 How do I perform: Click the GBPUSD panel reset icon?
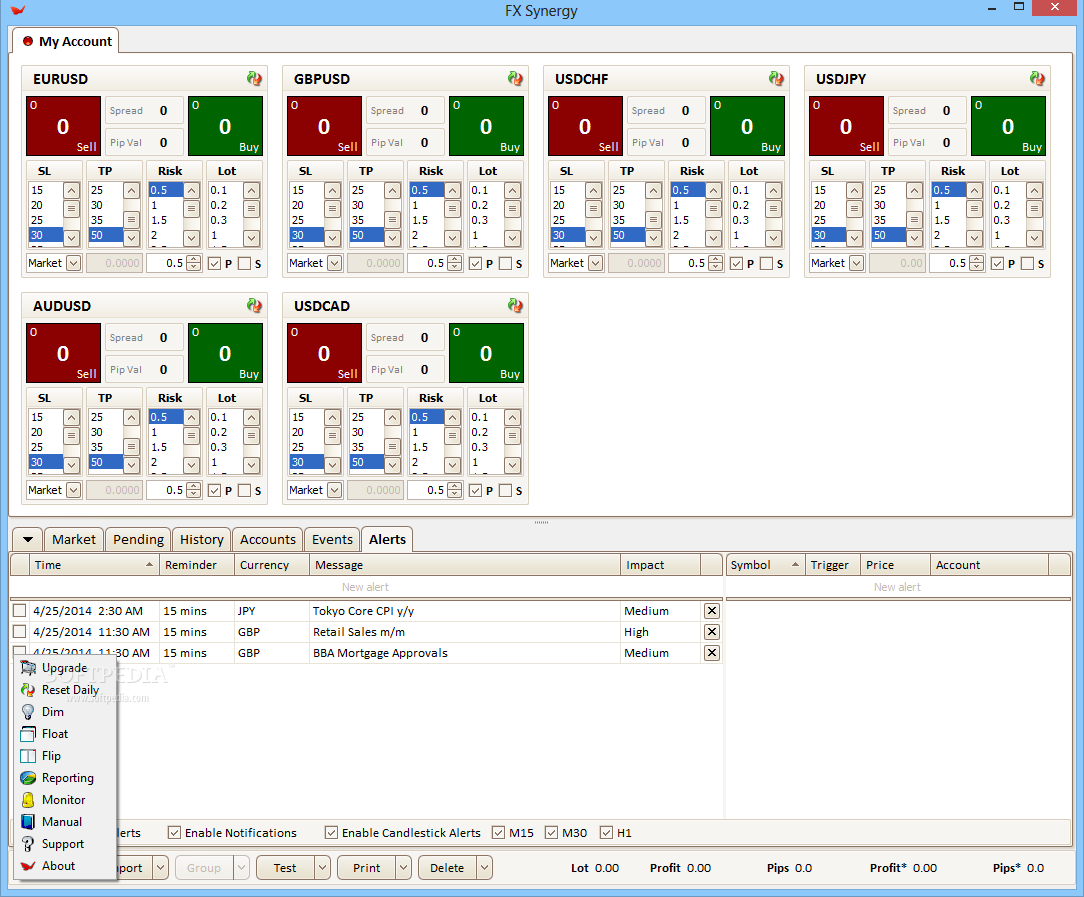[515, 79]
